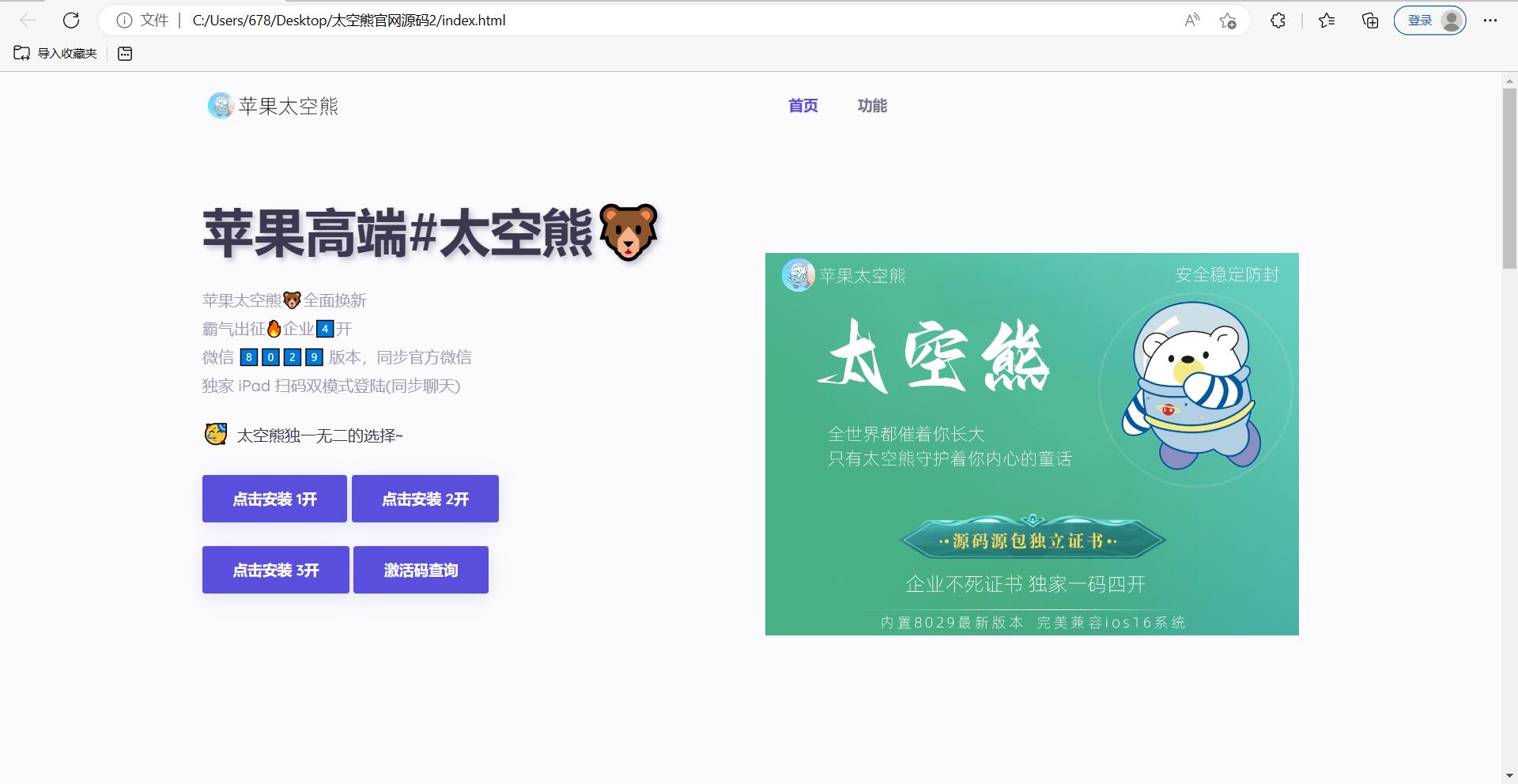Add this page to favorites

tap(1228, 21)
